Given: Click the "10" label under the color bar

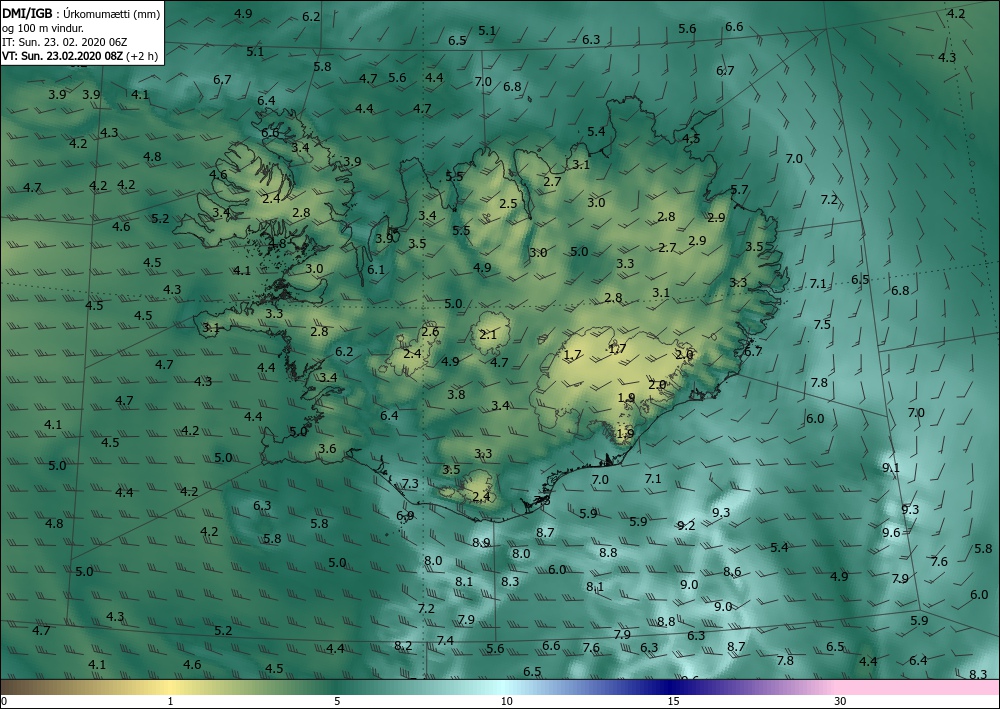Looking at the screenshot, I should [x=506, y=701].
